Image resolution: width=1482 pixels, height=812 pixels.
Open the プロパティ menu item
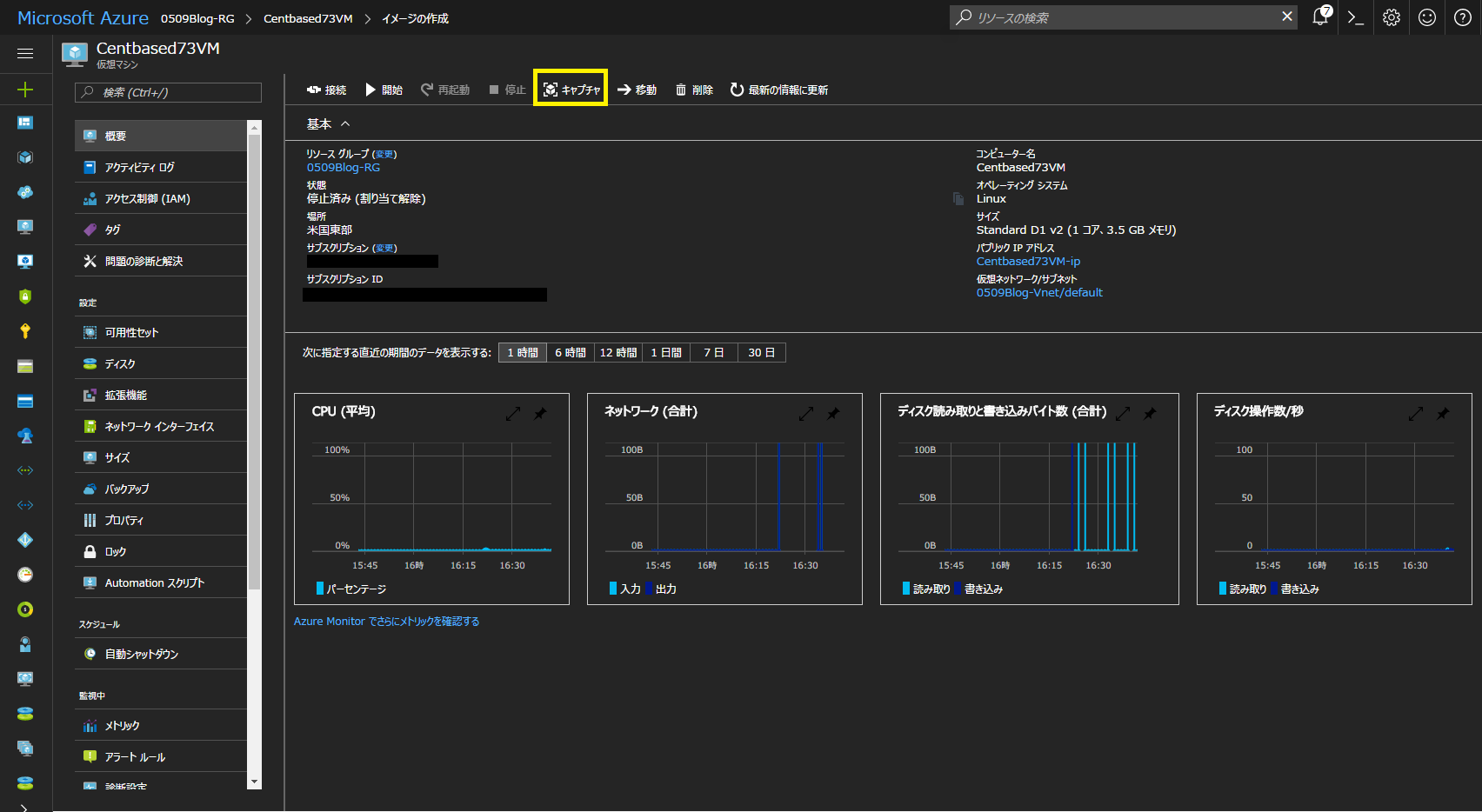point(161,520)
